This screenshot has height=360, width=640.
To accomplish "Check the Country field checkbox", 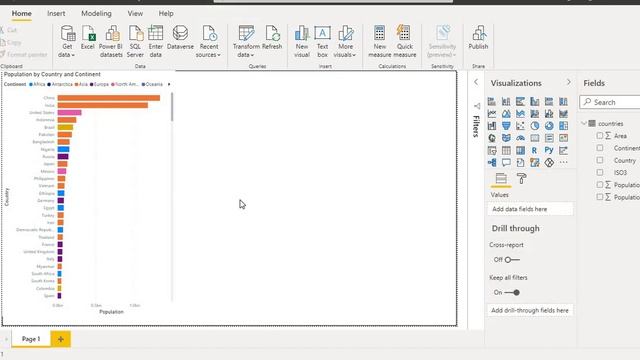I will tap(600, 160).
